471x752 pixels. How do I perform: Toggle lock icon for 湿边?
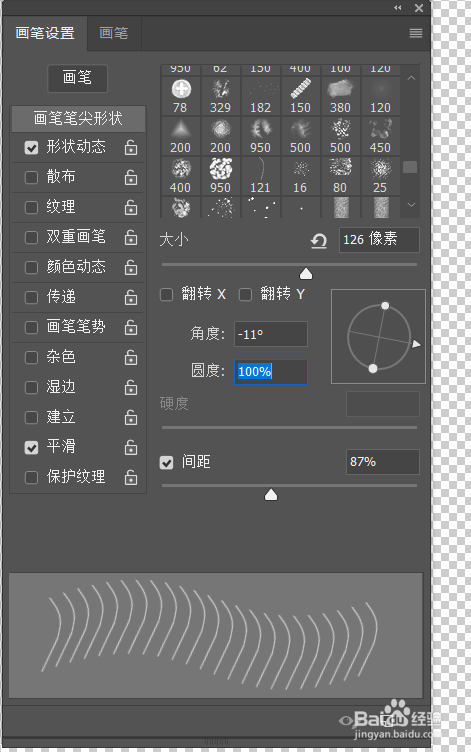point(131,388)
